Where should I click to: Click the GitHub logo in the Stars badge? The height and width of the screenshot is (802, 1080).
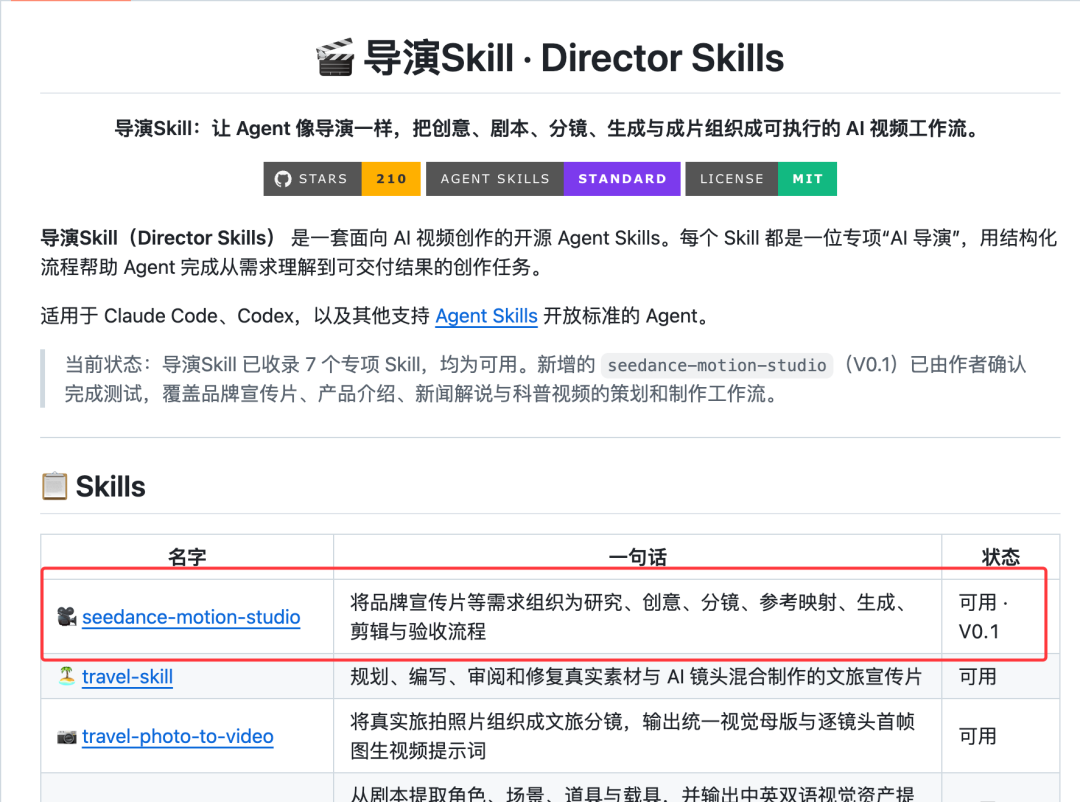pyautogui.click(x=282, y=179)
